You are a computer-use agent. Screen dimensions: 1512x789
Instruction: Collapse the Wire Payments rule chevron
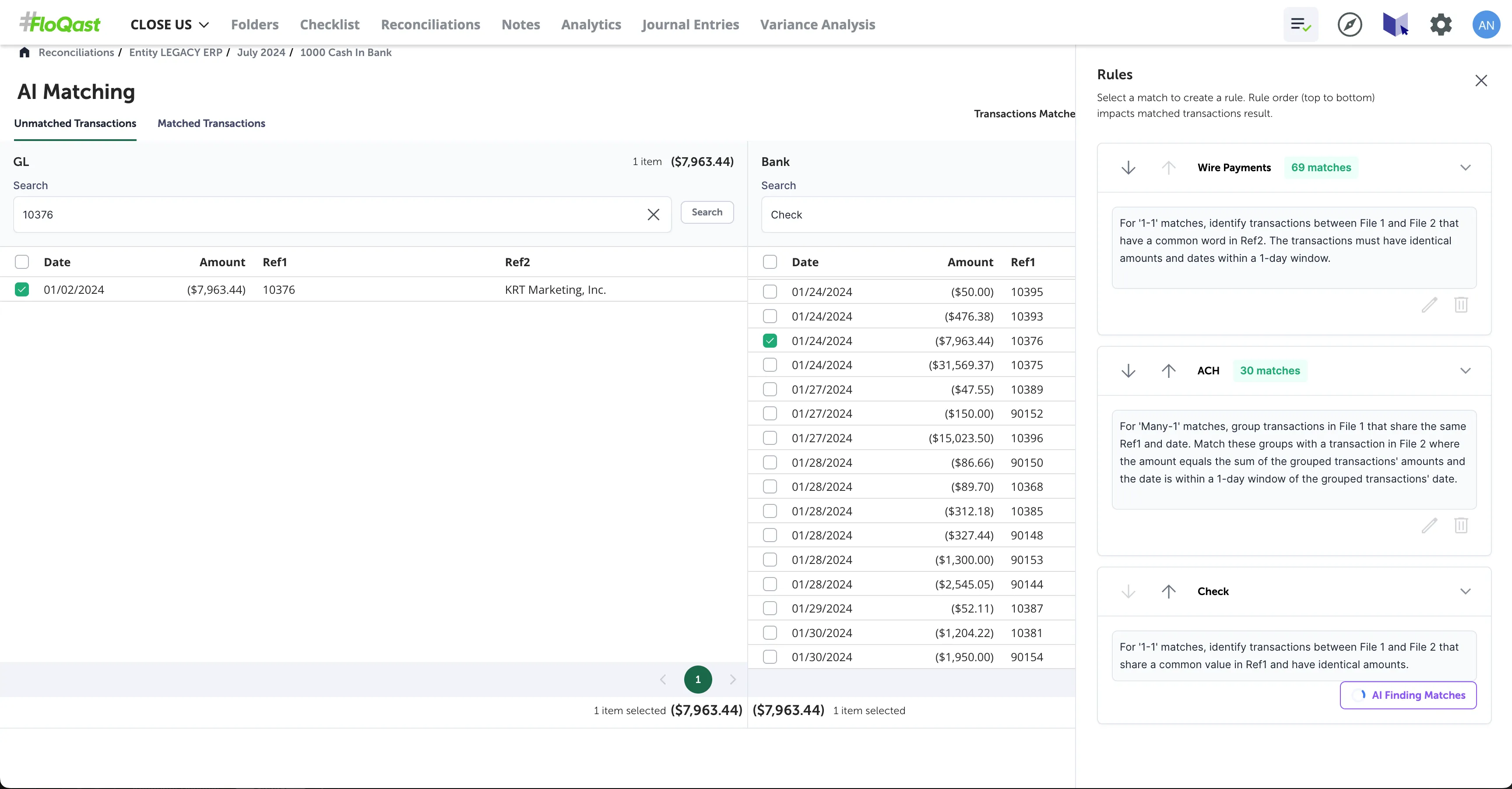[1465, 168]
